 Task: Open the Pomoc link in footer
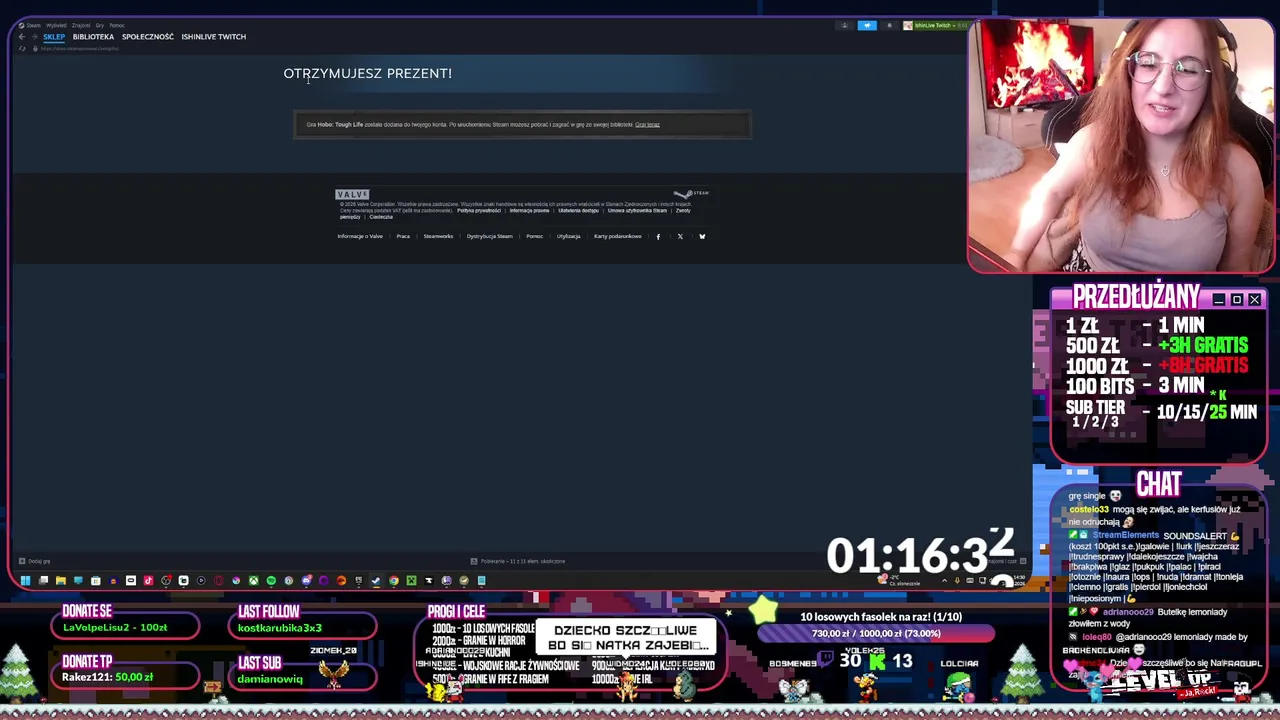coord(535,236)
